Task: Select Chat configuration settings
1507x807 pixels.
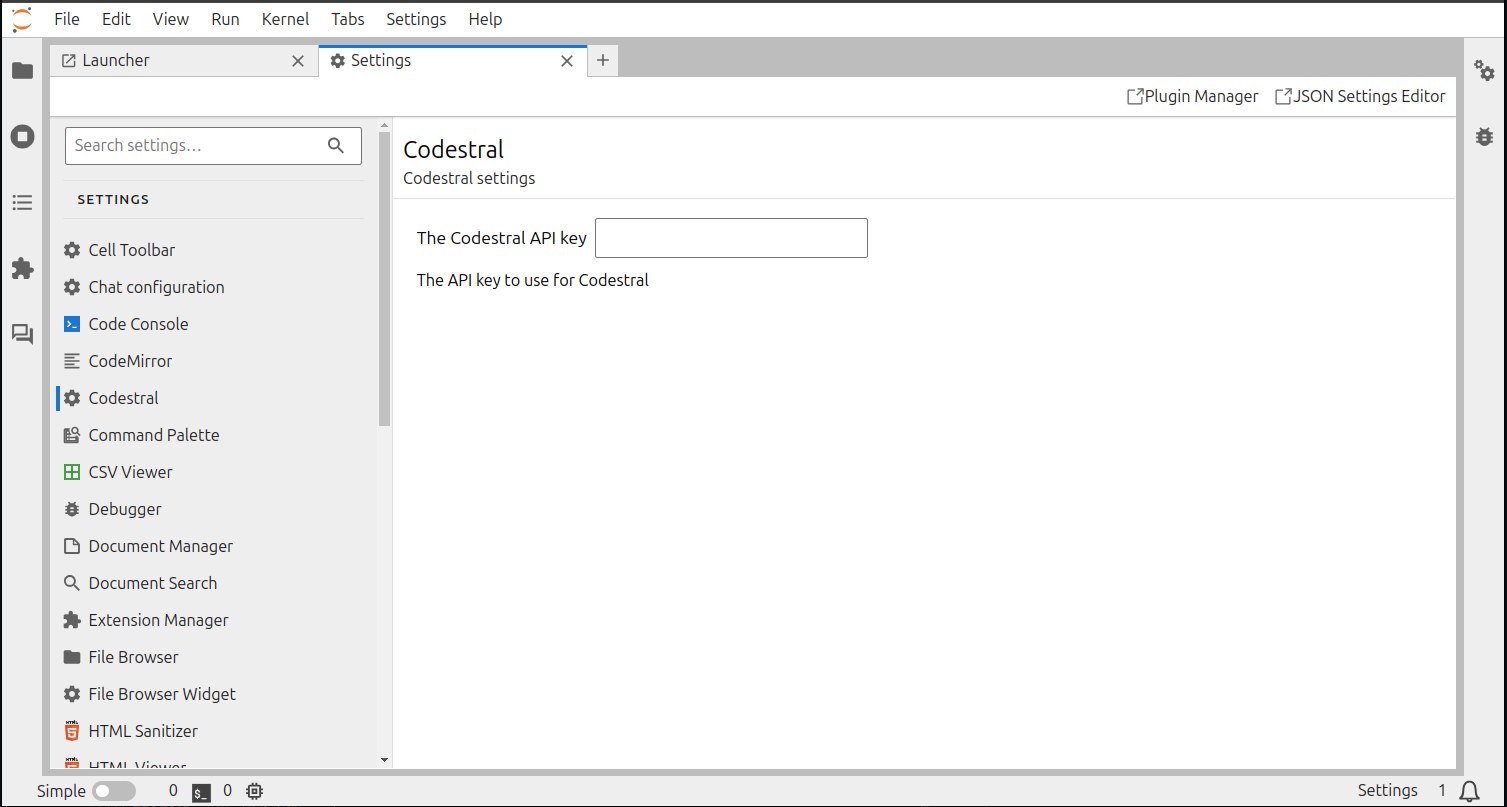Action: [x=214, y=287]
